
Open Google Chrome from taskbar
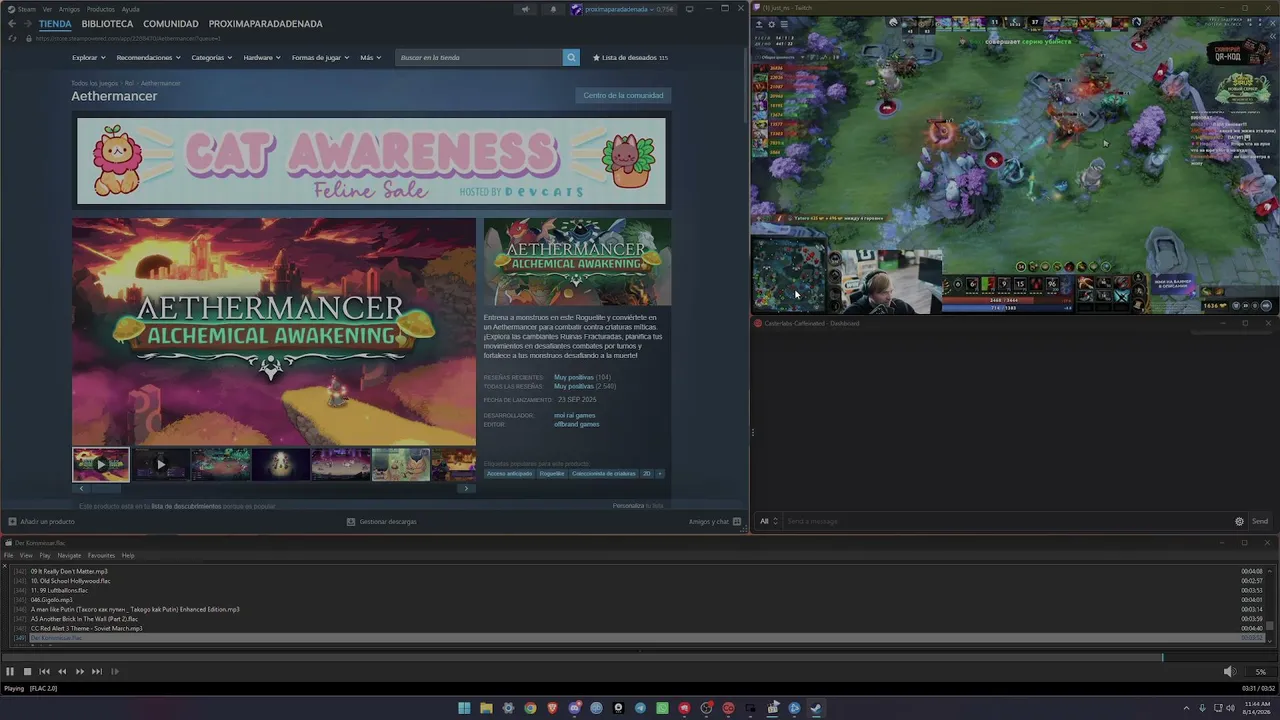pyautogui.click(x=530, y=708)
